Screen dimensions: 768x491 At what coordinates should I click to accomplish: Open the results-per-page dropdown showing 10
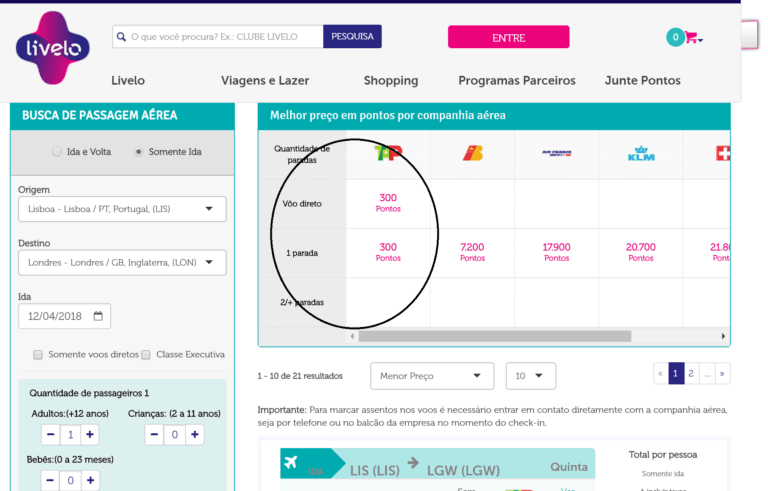click(530, 376)
